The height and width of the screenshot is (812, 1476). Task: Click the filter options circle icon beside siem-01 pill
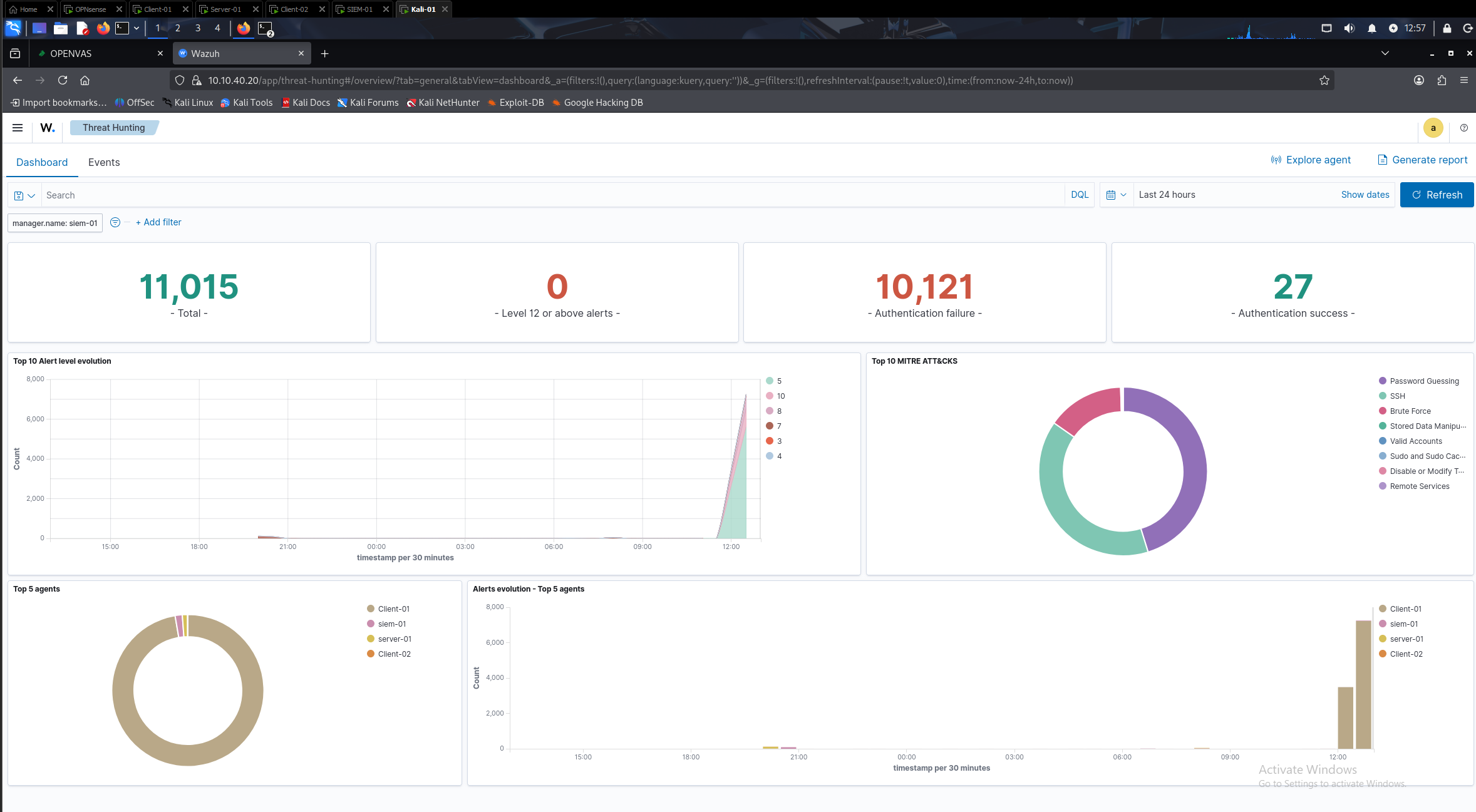(x=115, y=222)
